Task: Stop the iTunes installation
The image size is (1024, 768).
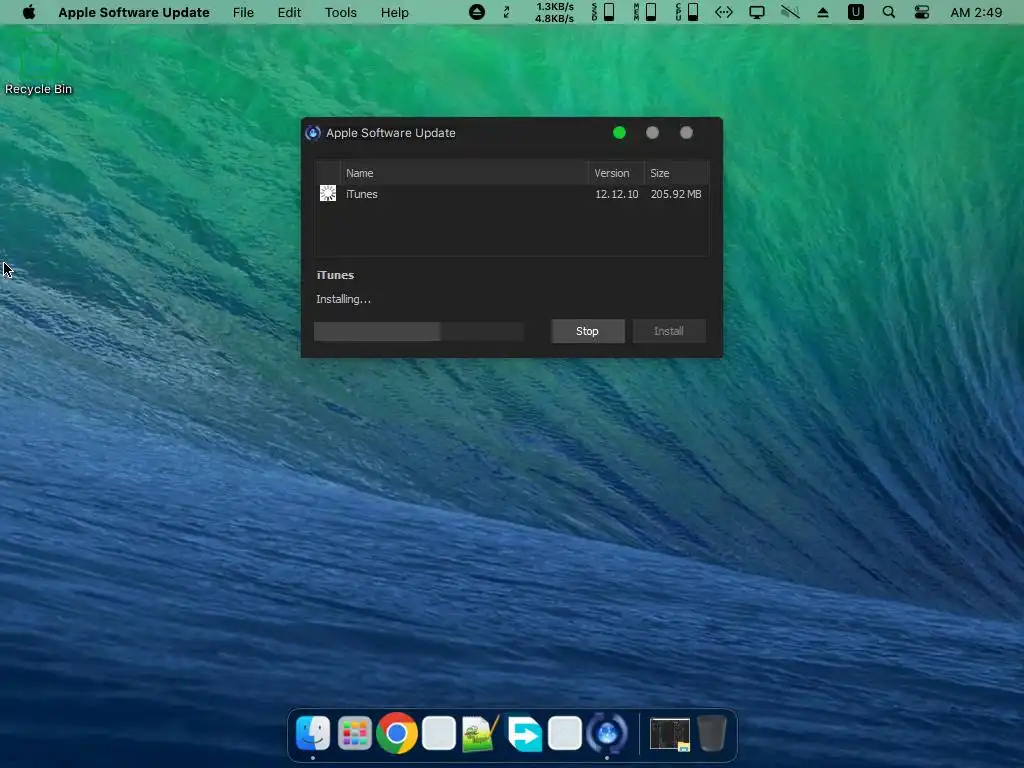Action: coord(588,331)
